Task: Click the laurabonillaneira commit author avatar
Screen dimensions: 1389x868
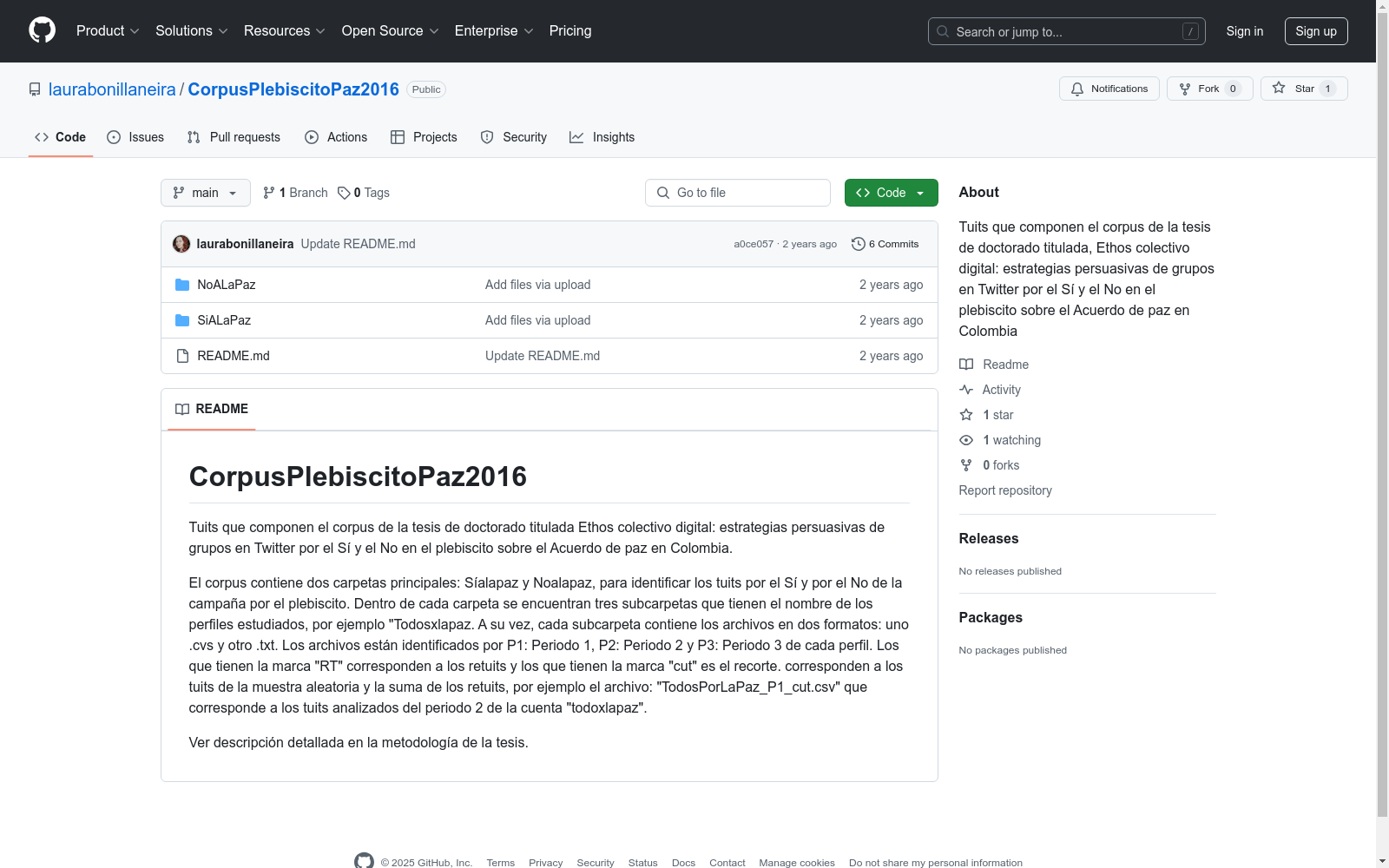Action: [181, 244]
